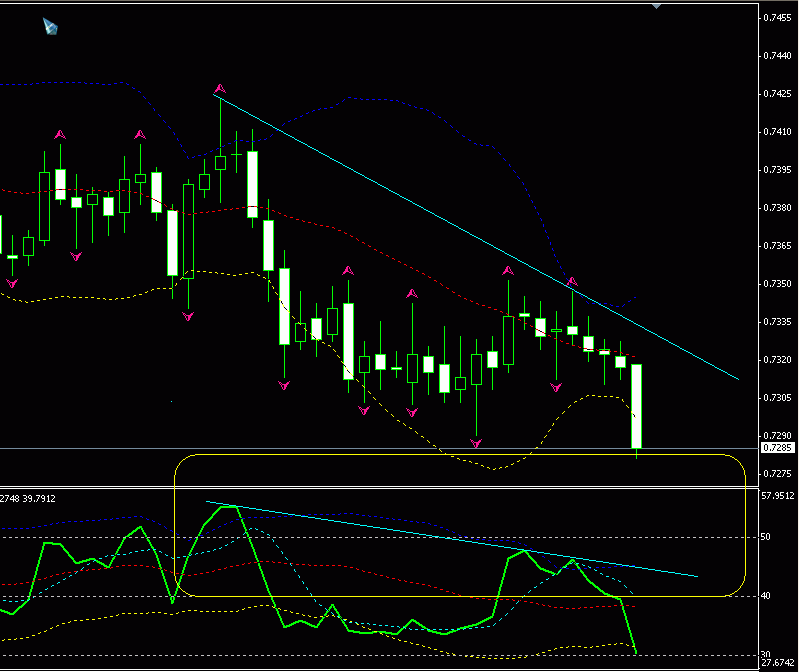Click the chart shift triangle marker at top
Viewport: 800px width, 672px height.
tap(656, 6)
